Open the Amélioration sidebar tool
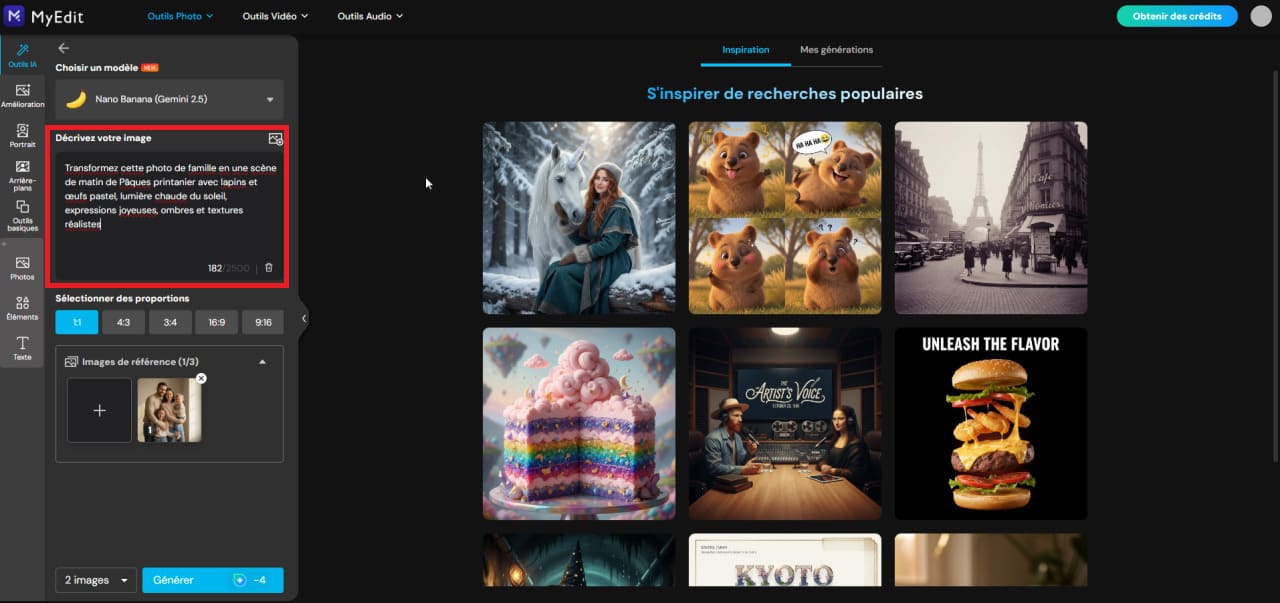Screen dimensions: 1280x603 coord(22,96)
